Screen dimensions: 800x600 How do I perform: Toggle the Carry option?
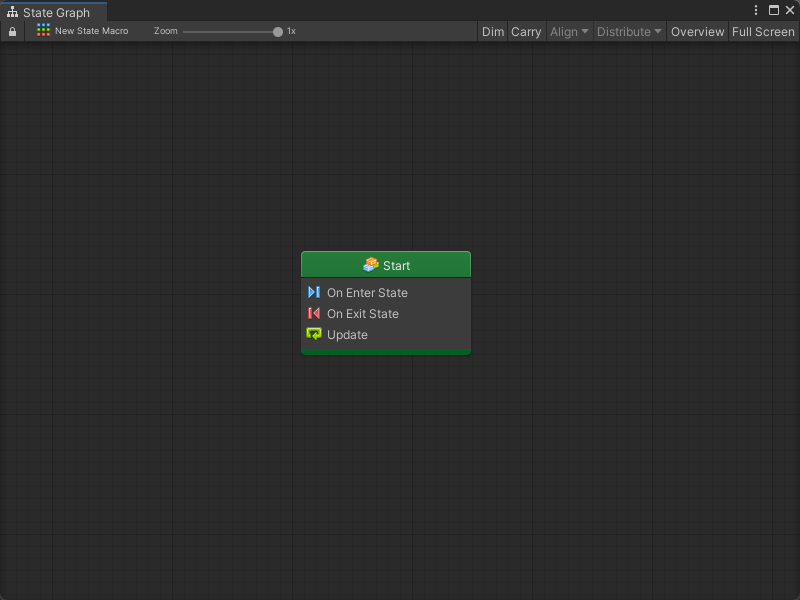tap(526, 32)
